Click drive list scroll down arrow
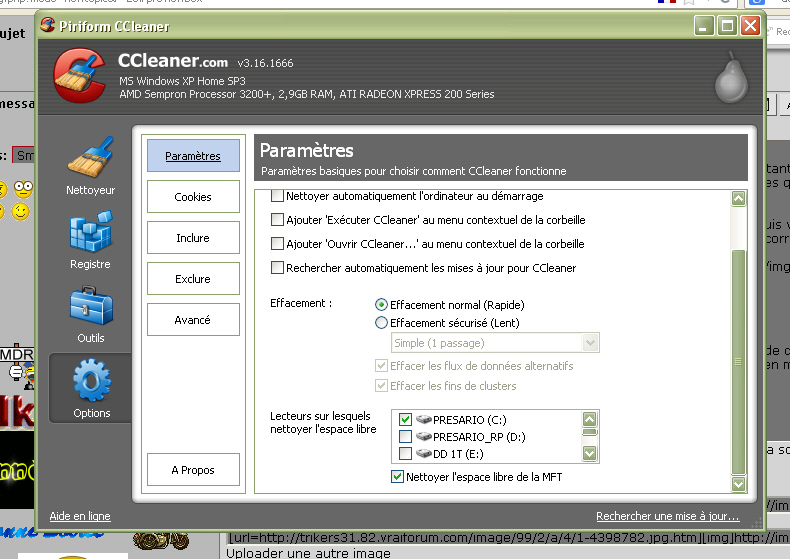This screenshot has width=790, height=559. click(x=589, y=454)
